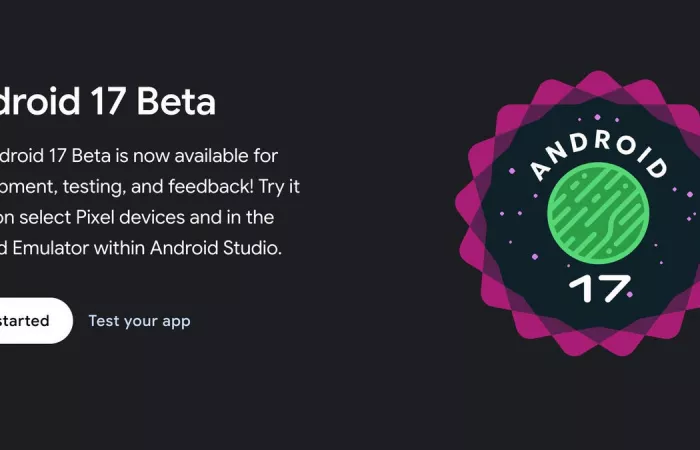
Task: Click the purple dot beside the badge's 17
Action: pyautogui.click(x=630, y=295)
